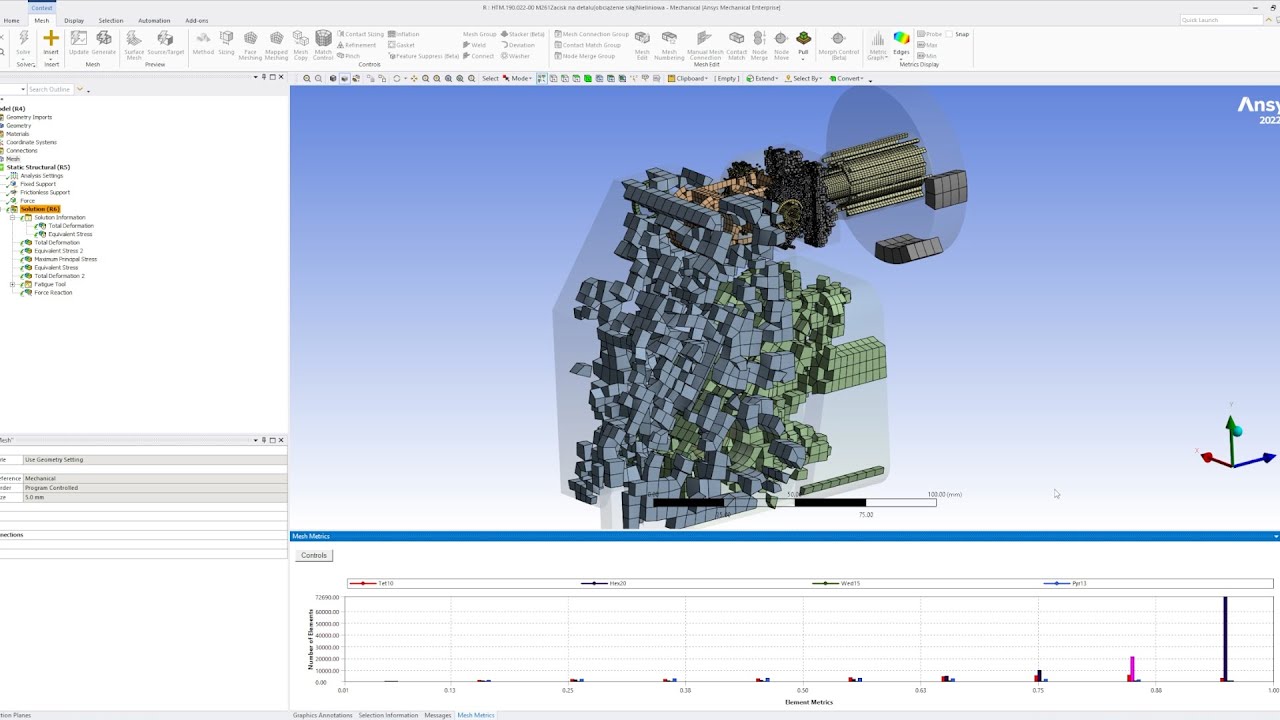The height and width of the screenshot is (720, 1280).
Task: Toggle the Min metrics display
Action: (927, 56)
